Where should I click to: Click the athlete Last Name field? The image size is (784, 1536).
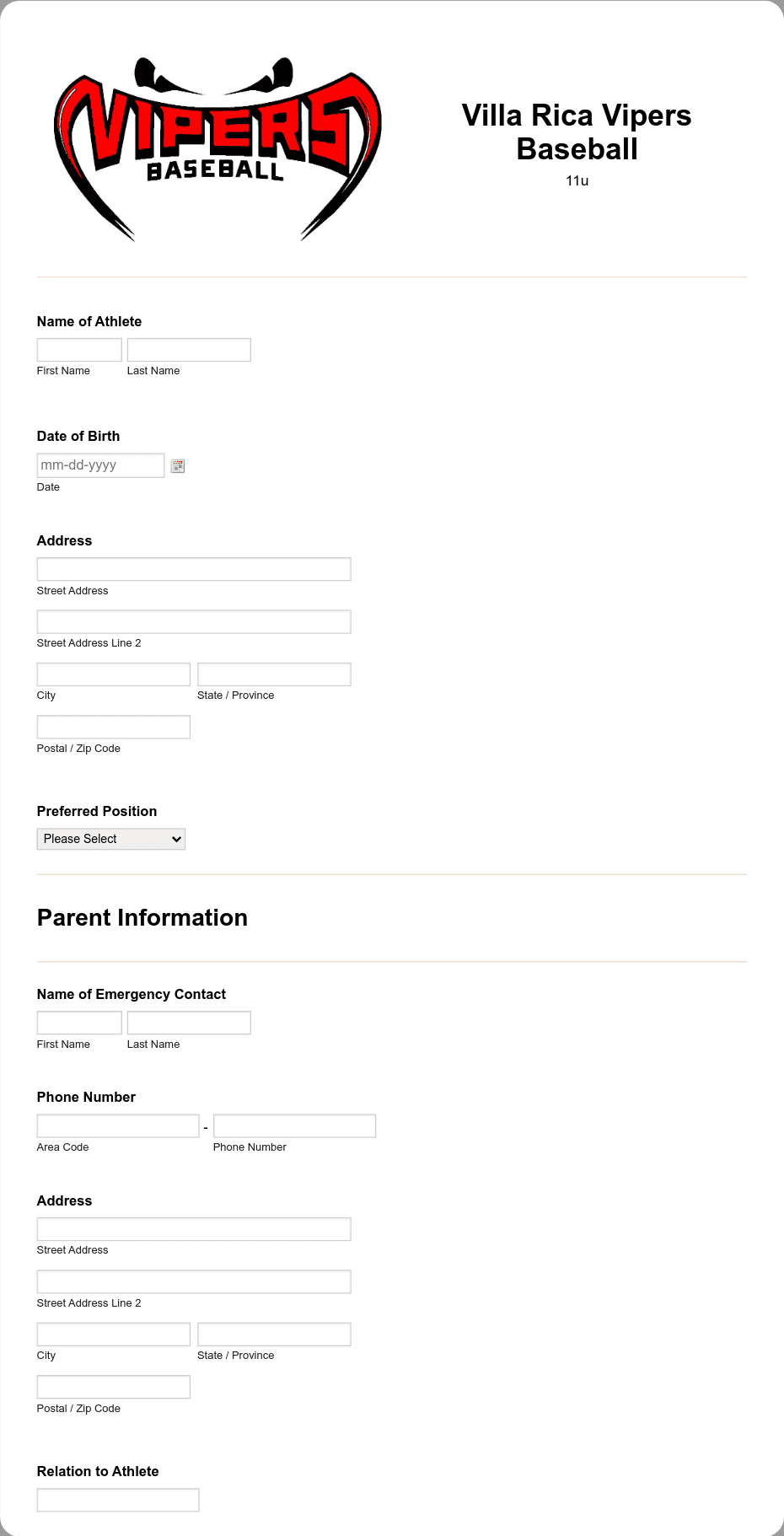tap(188, 349)
